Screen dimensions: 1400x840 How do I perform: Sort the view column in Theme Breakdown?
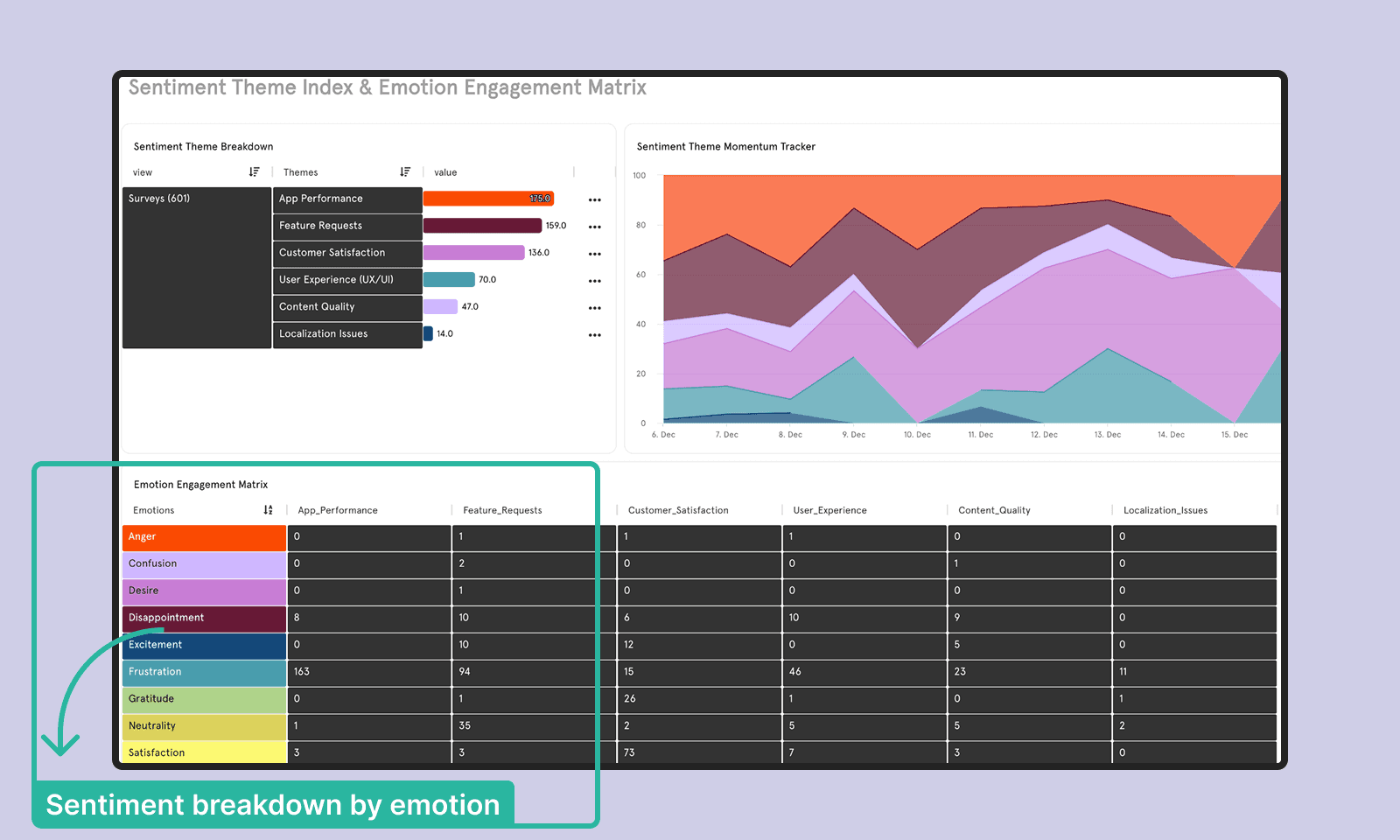254,172
